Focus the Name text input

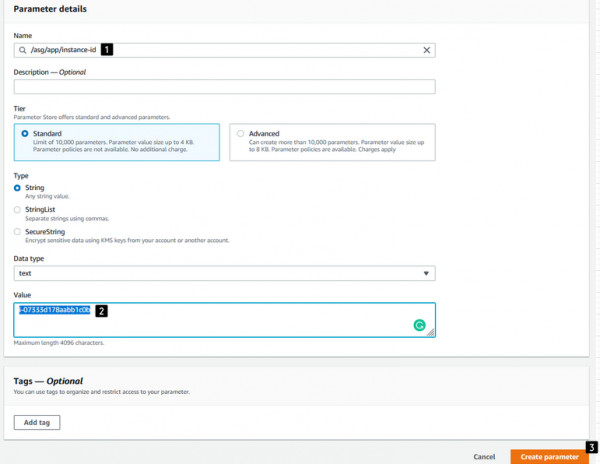[x=250, y=49]
